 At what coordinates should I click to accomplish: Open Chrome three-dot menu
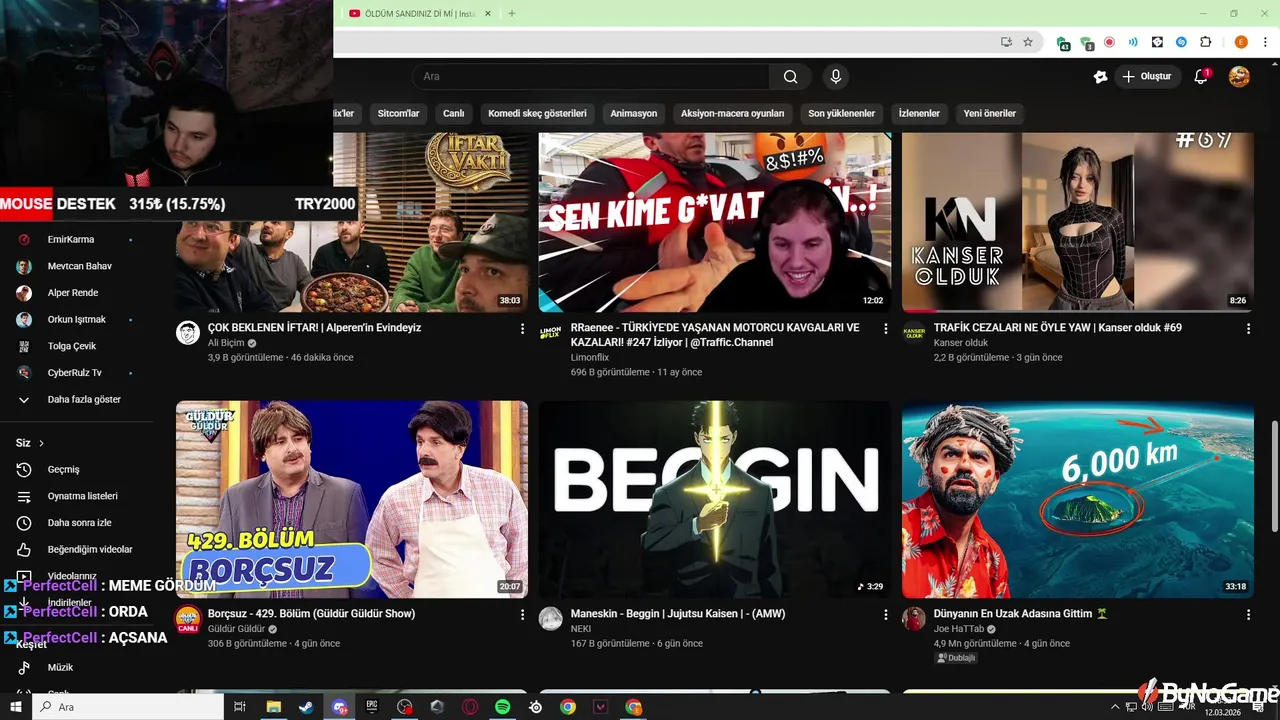[1265, 42]
